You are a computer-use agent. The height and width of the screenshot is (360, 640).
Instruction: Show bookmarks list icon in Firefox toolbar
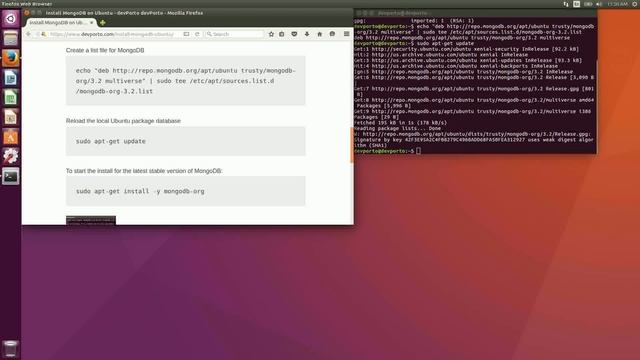(x=282, y=34)
